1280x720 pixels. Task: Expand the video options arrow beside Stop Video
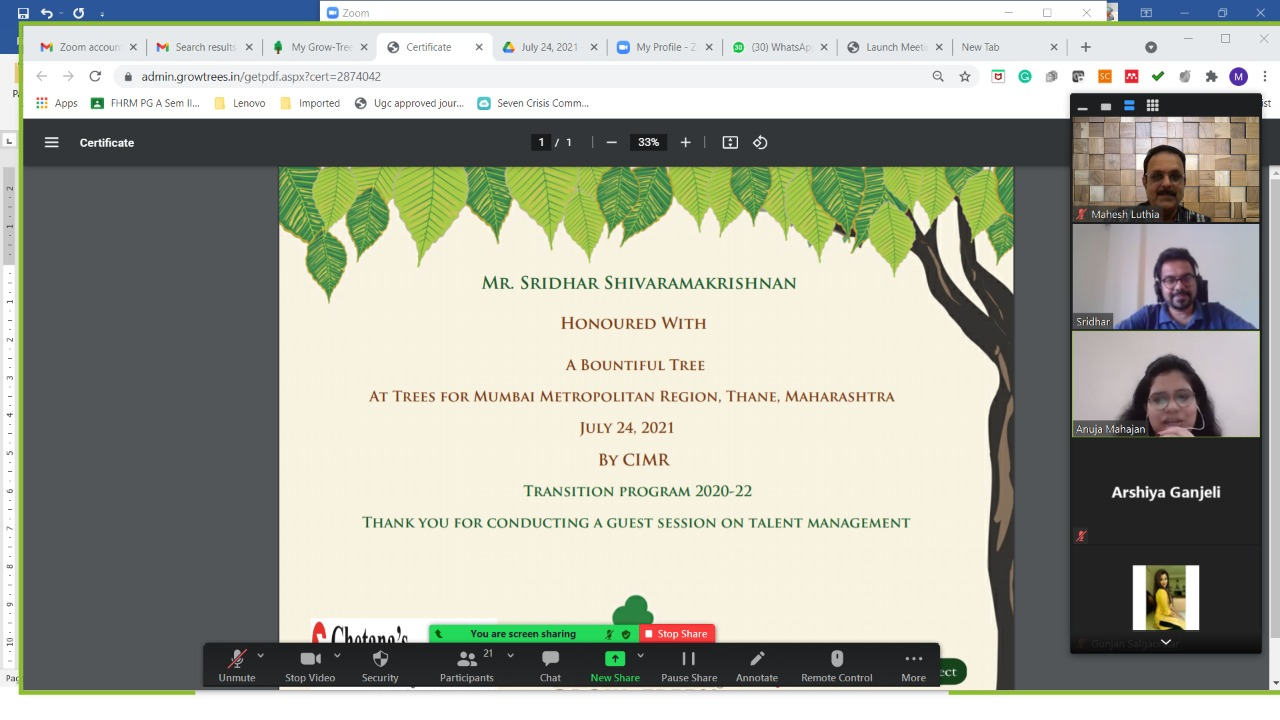click(337, 656)
